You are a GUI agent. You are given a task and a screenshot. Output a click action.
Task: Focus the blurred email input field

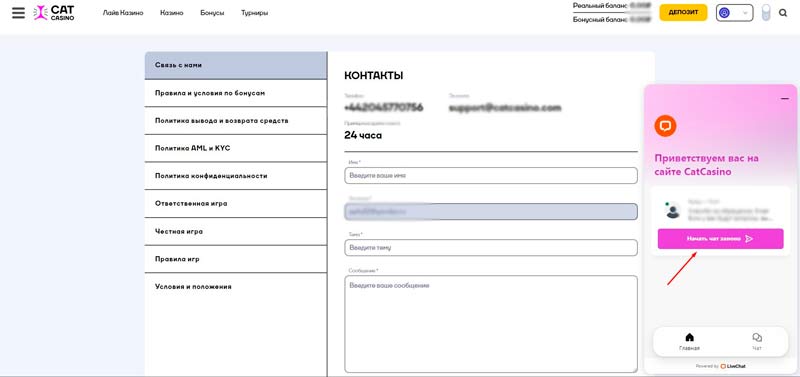pos(491,212)
